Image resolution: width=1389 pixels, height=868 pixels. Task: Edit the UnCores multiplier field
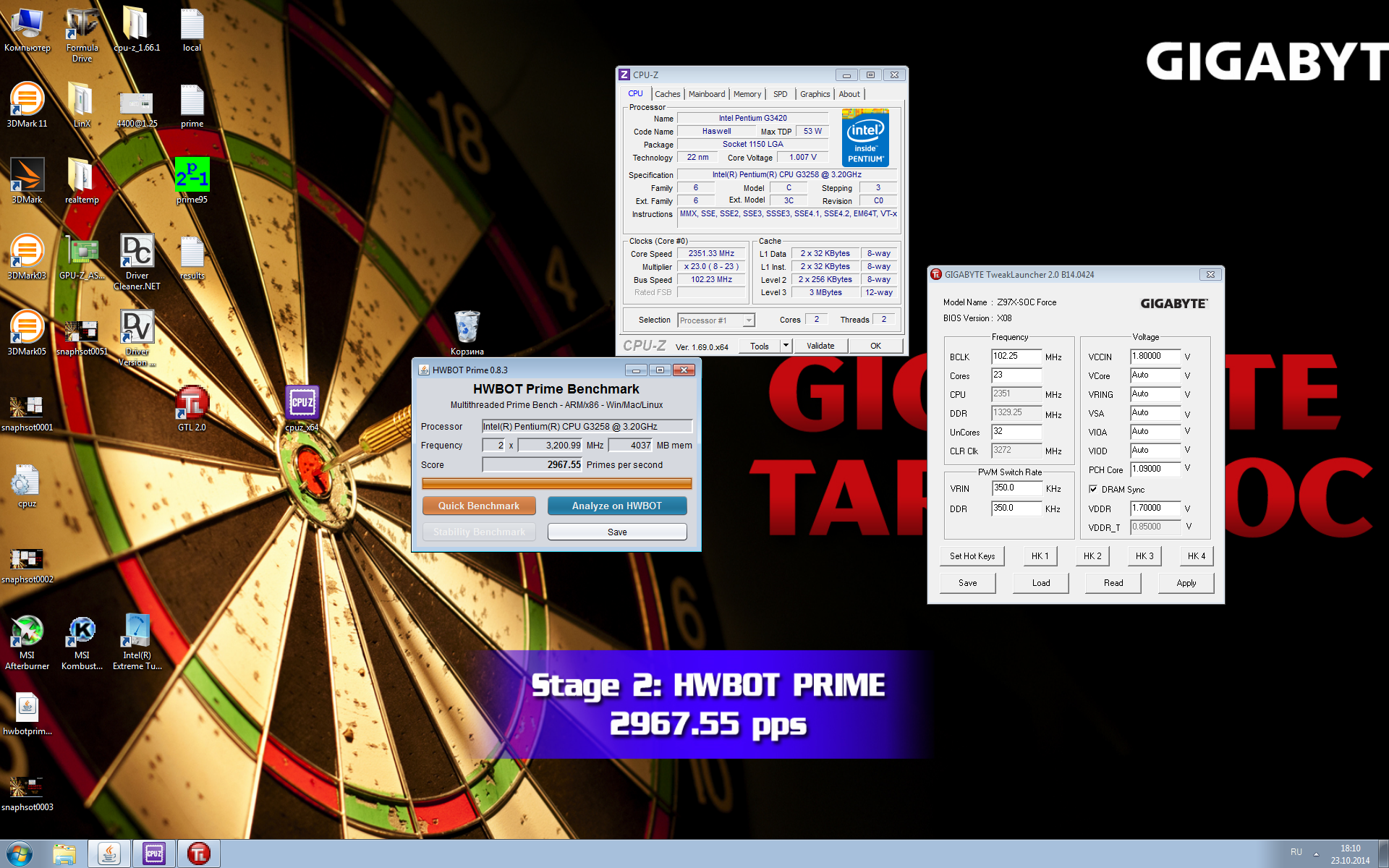(1016, 432)
